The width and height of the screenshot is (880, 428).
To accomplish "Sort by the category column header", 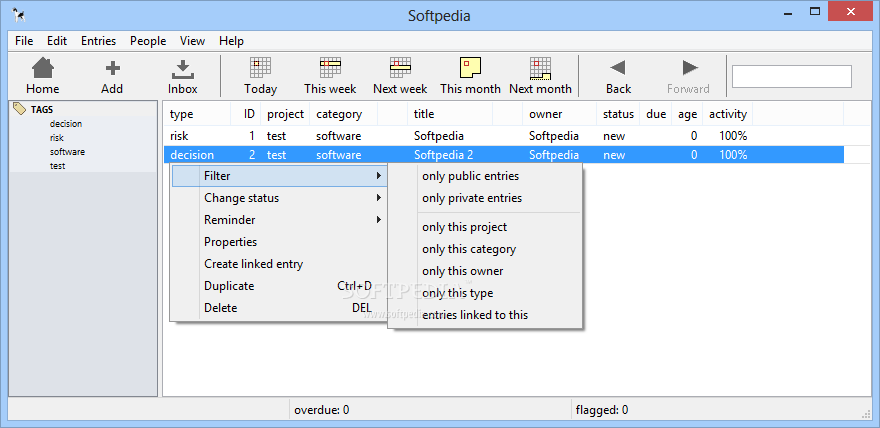I will pos(343,114).
